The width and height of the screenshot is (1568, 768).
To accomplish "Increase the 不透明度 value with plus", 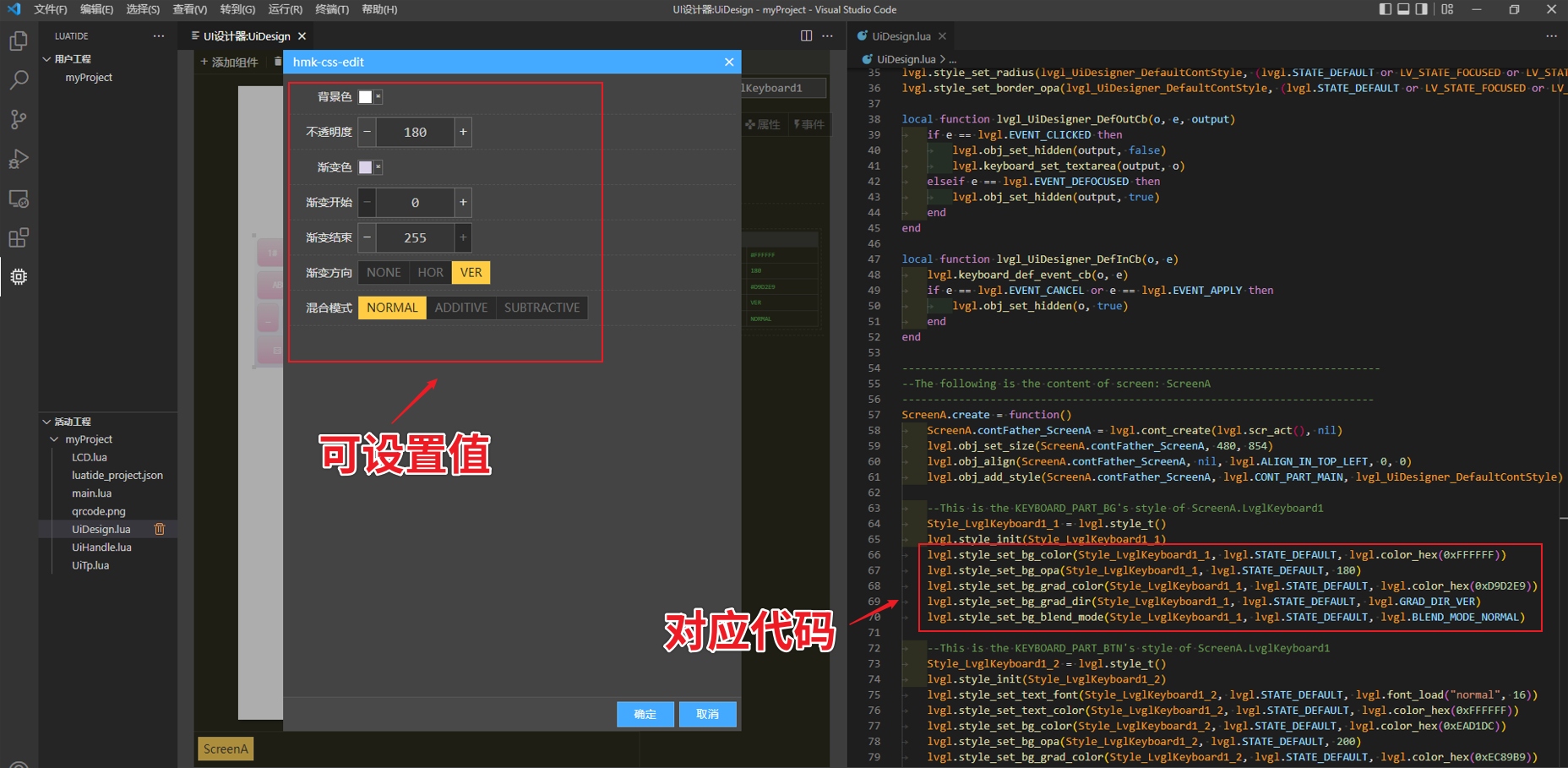I will [x=463, y=132].
